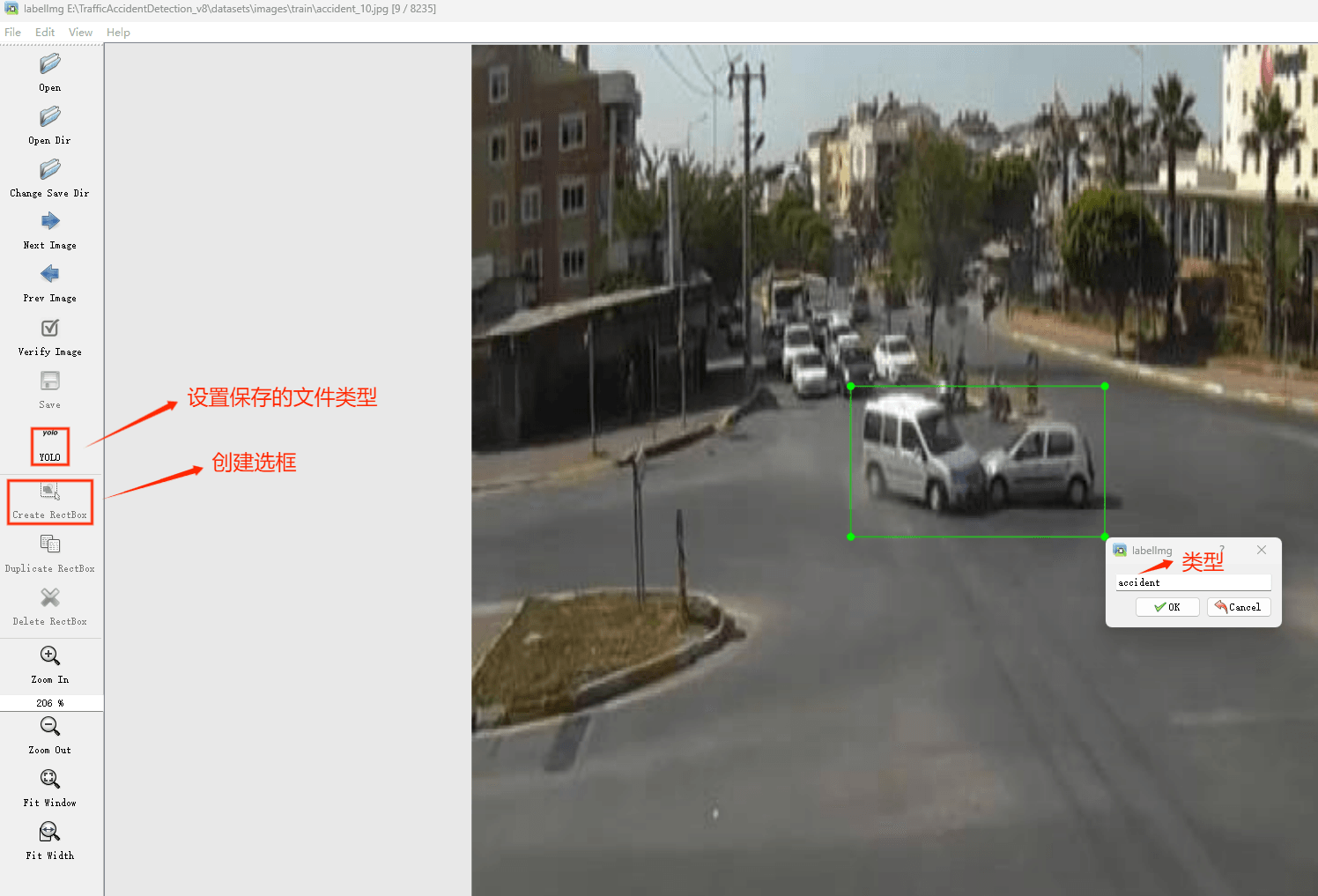This screenshot has height=896, width=1318.
Task: Apply the Fit Width tool
Action: 50,841
